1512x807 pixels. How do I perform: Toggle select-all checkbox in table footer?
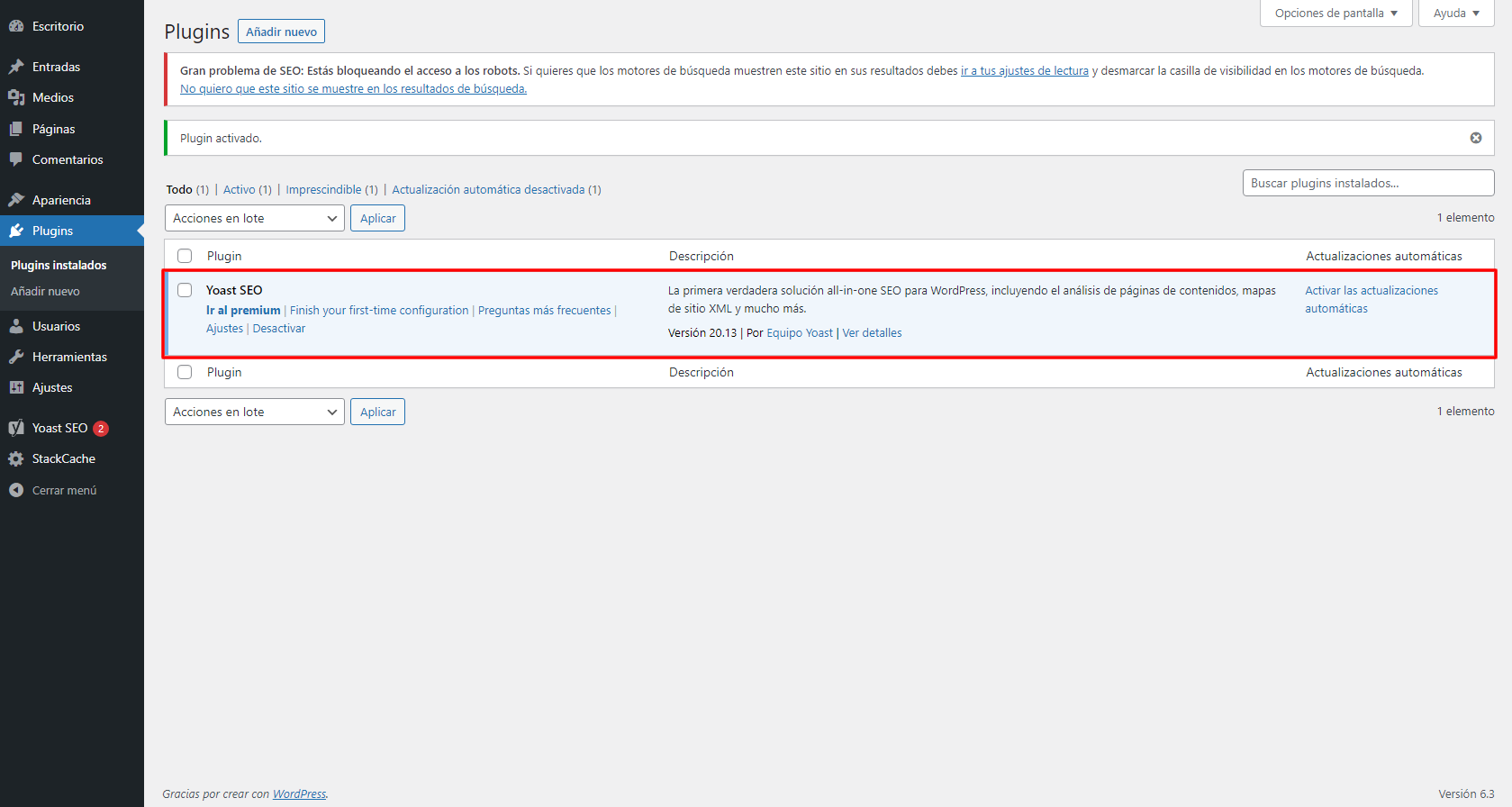[185, 372]
